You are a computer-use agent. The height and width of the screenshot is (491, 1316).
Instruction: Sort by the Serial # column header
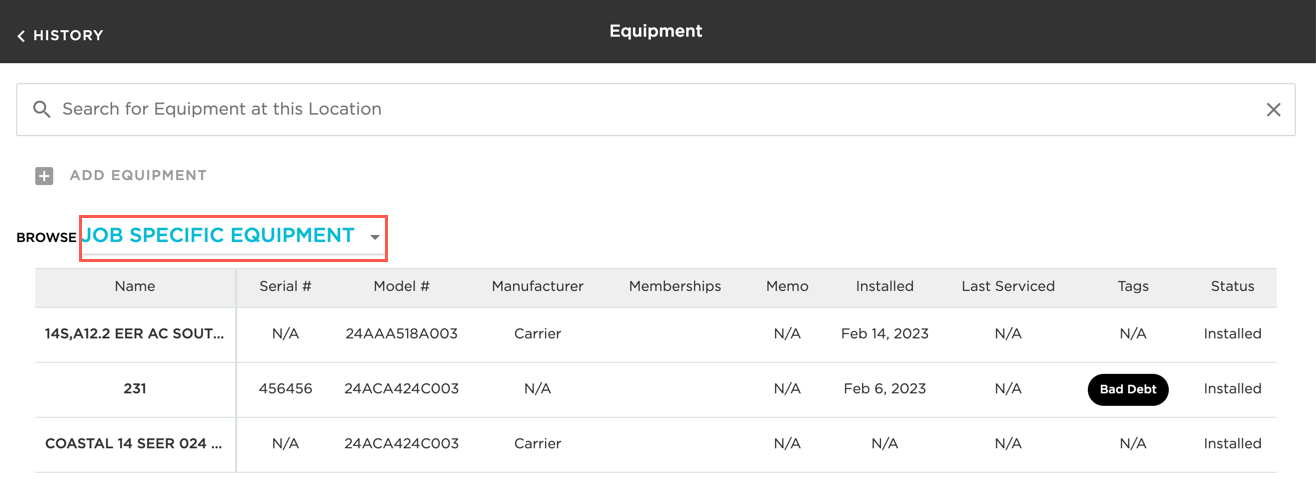pos(285,286)
